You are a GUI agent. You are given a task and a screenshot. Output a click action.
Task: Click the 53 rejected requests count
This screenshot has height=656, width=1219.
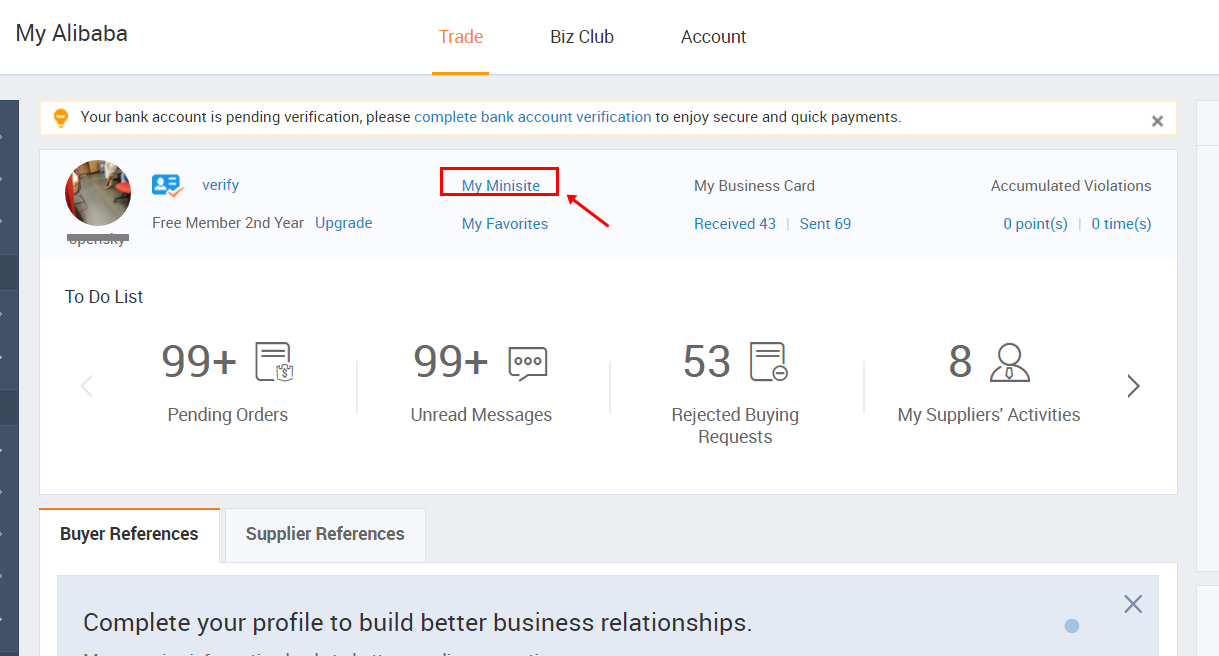pyautogui.click(x=707, y=362)
